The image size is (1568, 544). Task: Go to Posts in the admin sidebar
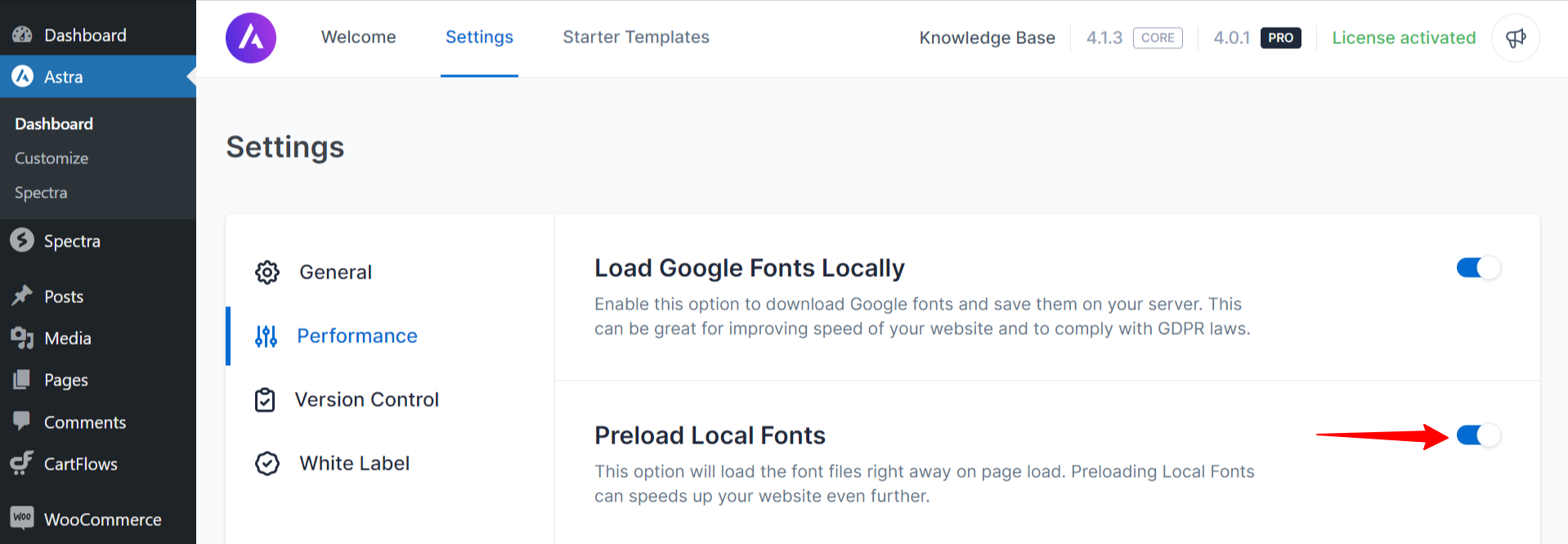(x=64, y=297)
